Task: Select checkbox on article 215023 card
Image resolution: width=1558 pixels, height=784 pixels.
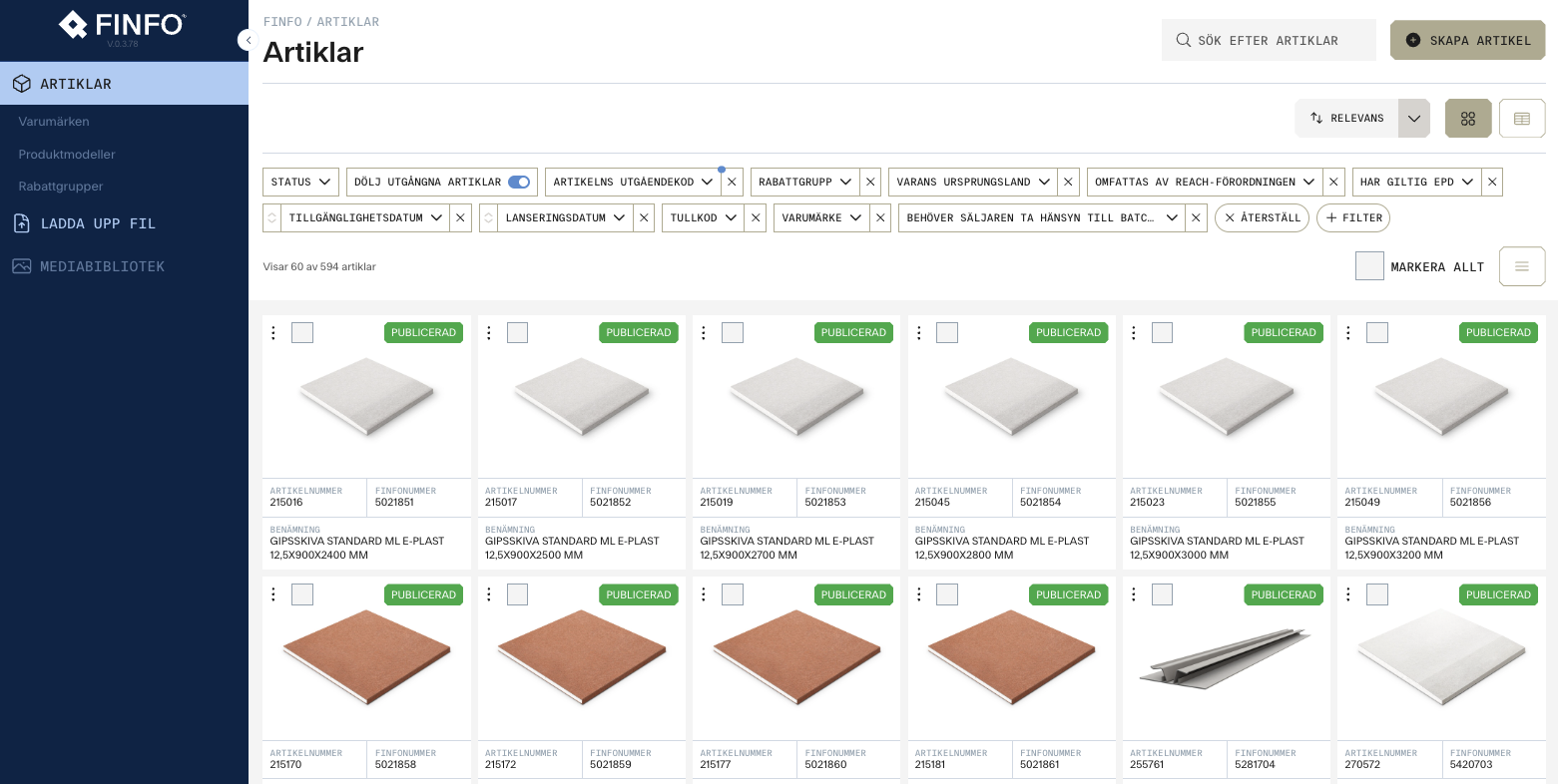Action: coord(1162,332)
